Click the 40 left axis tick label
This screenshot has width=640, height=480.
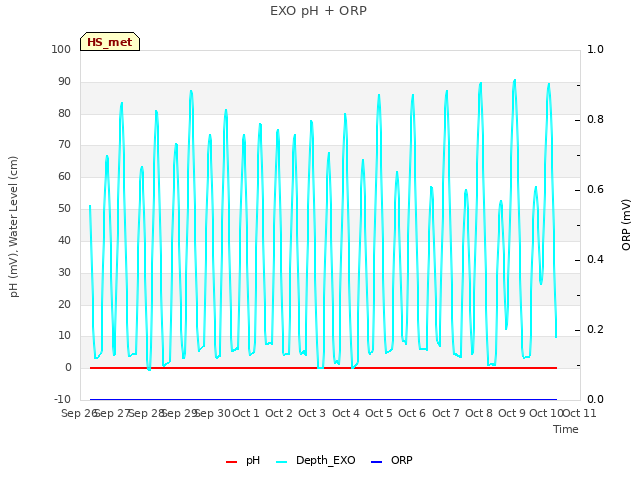pos(64,240)
